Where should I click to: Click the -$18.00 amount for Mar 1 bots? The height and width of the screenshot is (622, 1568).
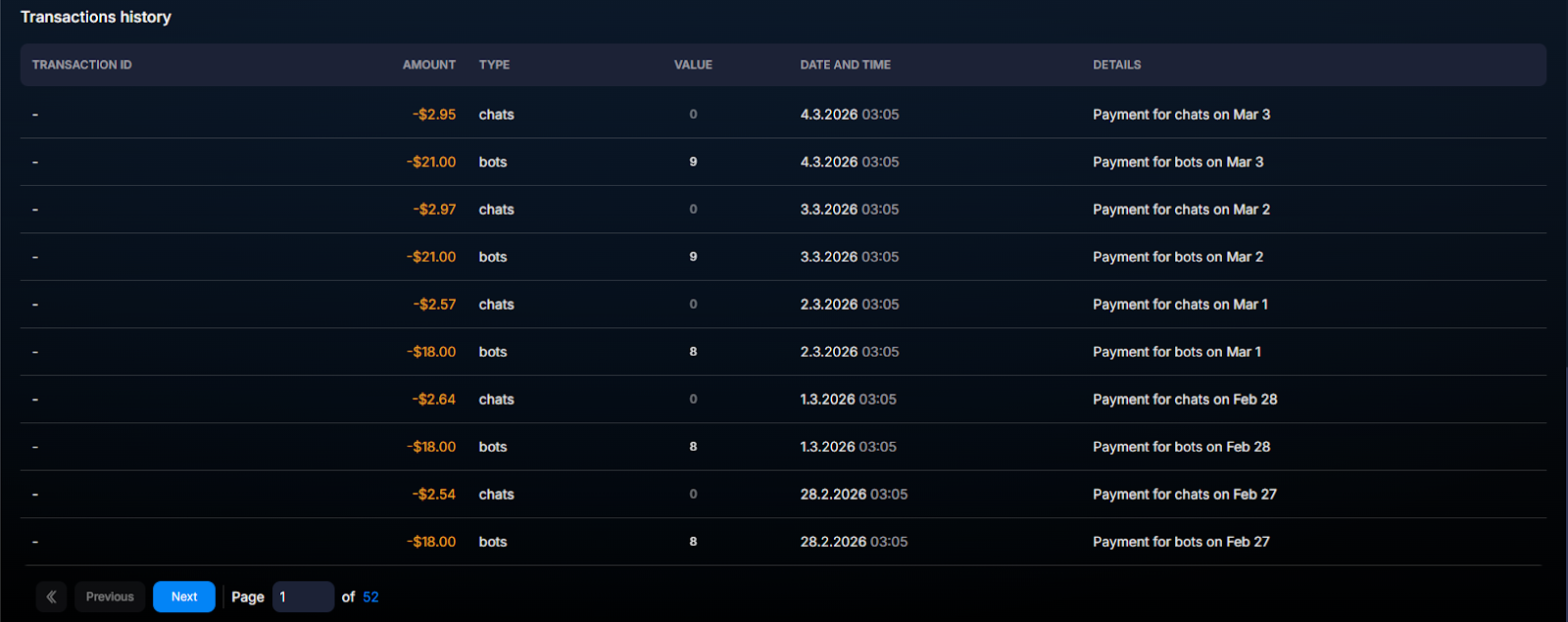pyautogui.click(x=431, y=352)
